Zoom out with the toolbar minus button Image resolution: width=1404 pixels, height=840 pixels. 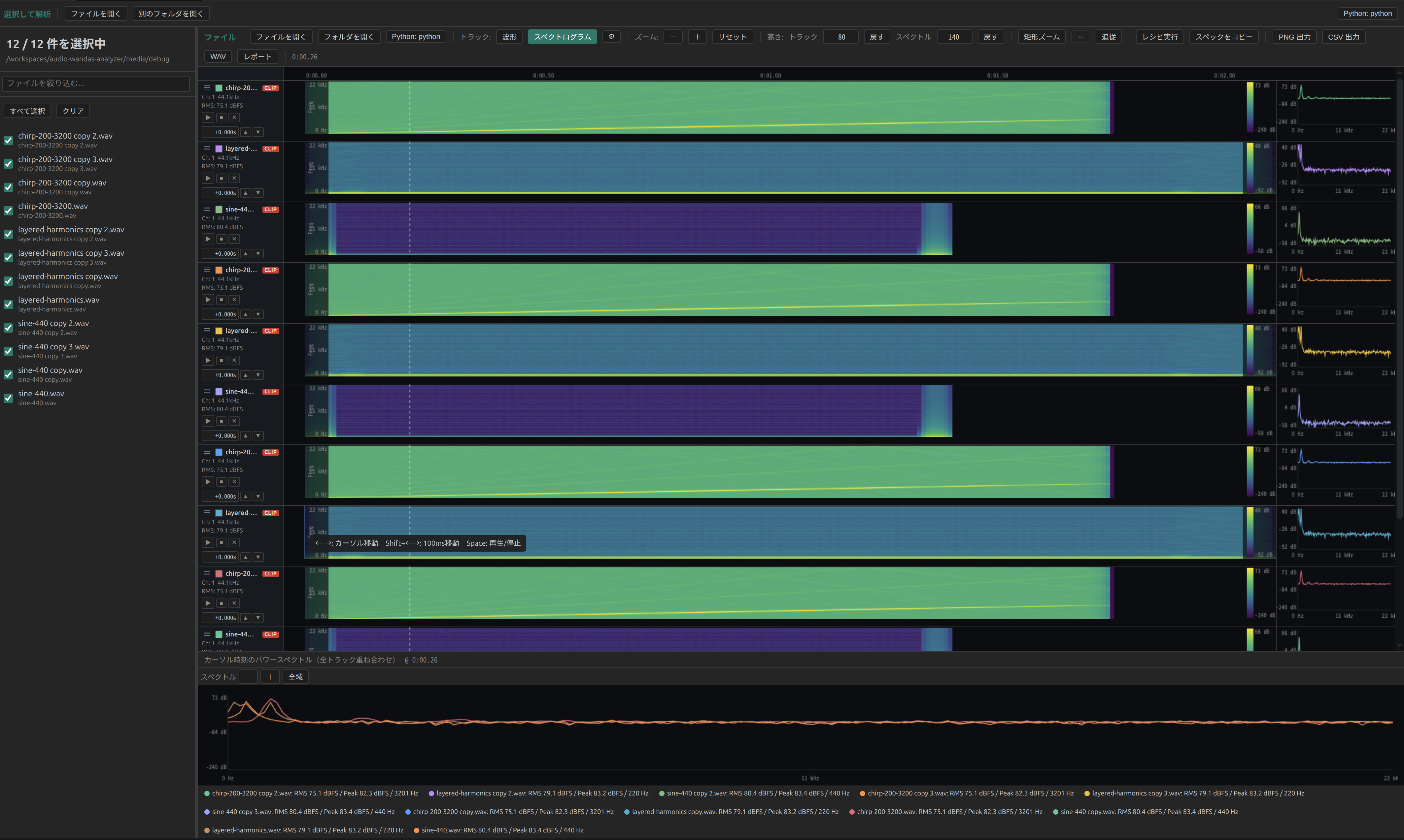(x=673, y=37)
